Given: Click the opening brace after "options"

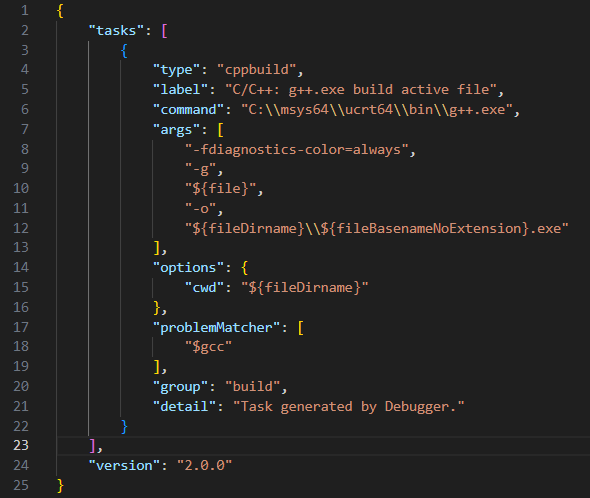Looking at the screenshot, I should [245, 268].
